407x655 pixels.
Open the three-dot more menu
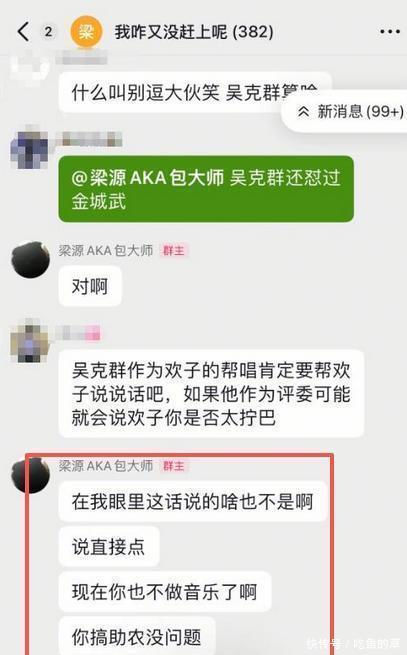coord(389,32)
